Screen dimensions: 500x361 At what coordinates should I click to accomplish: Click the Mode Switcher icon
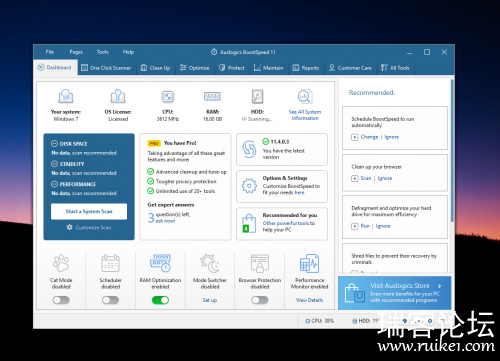[210, 263]
